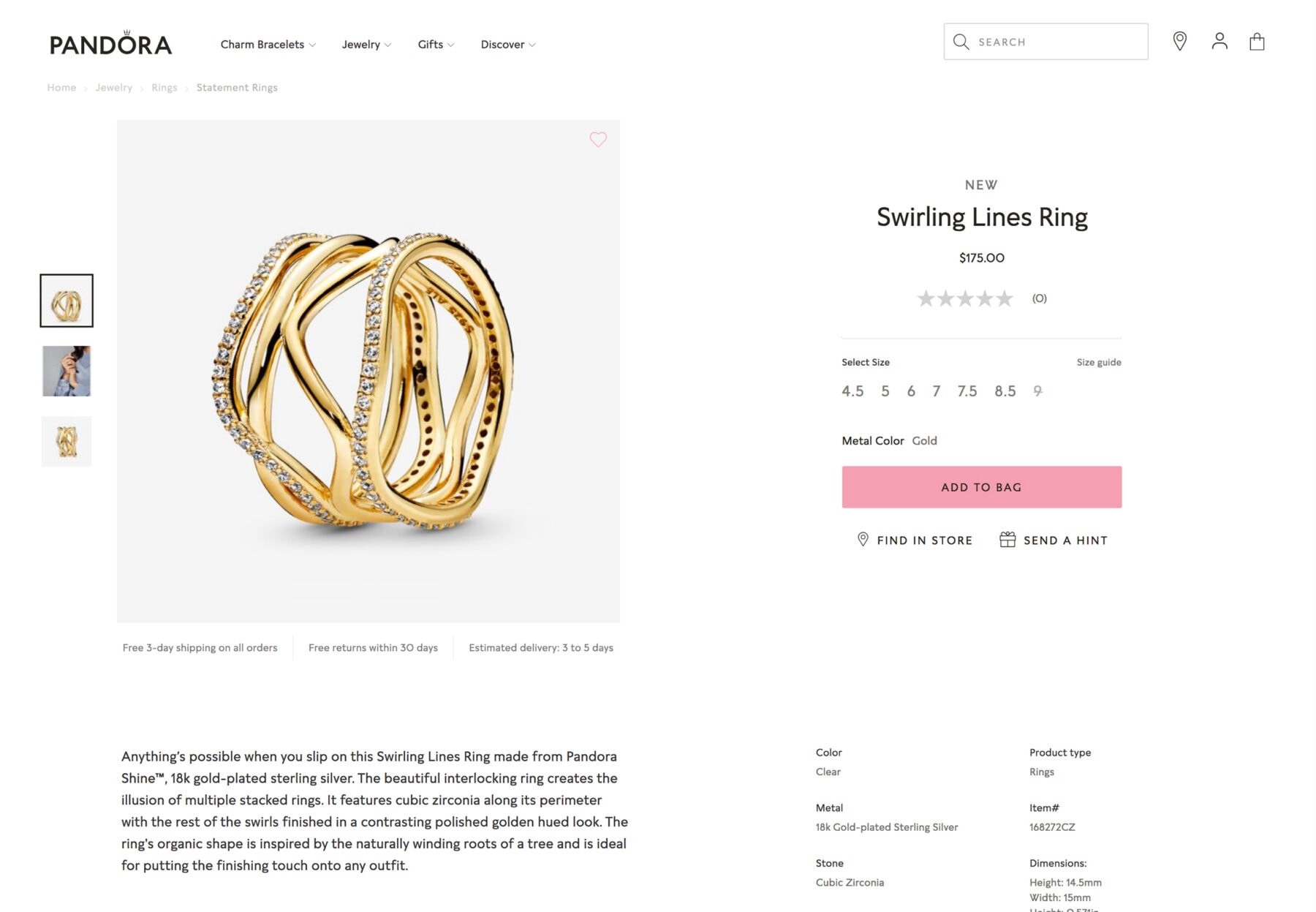Click the Send a Hint gift icon

tap(1009, 539)
